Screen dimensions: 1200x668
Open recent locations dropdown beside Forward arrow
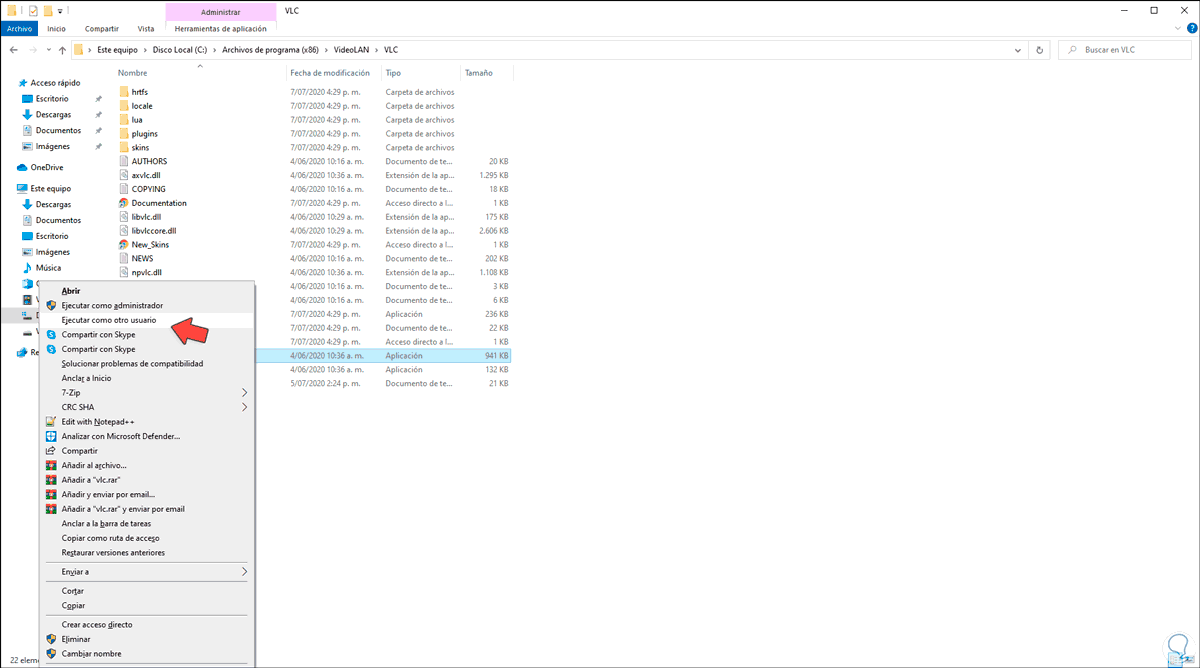[x=49, y=50]
